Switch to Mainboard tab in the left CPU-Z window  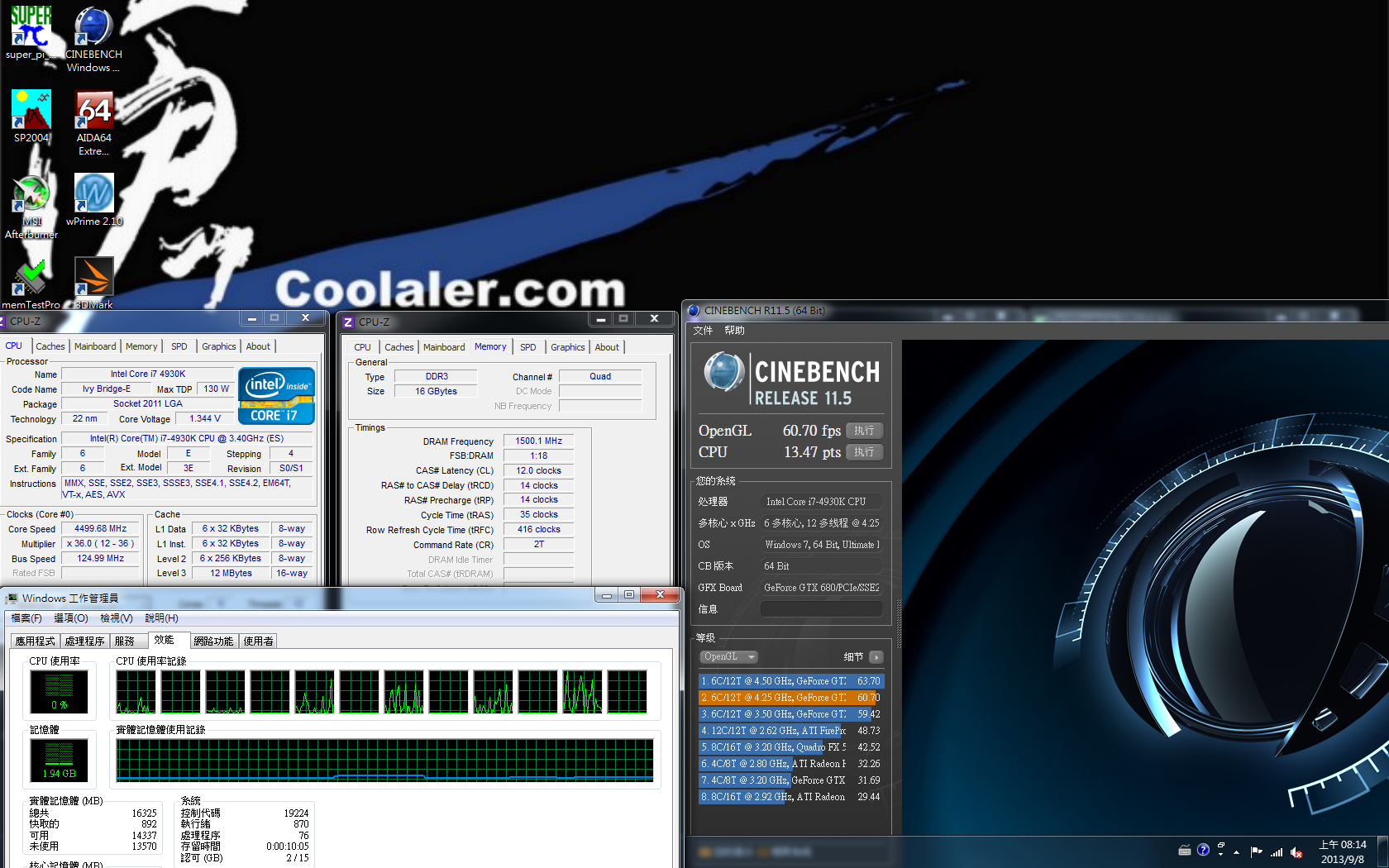[x=95, y=346]
